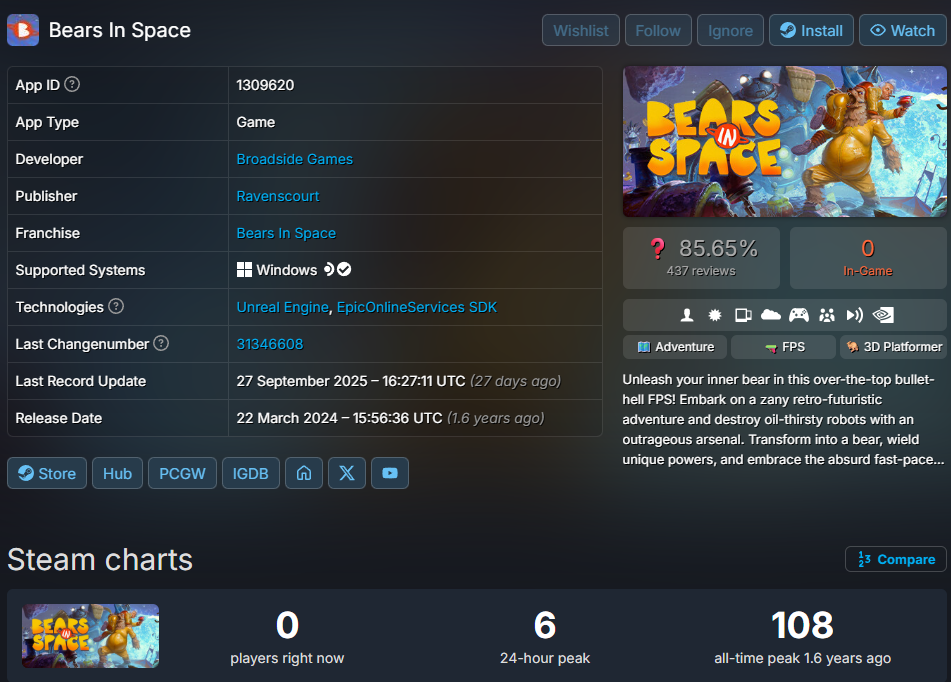Open the X (Twitter) link button
Screen dimensions: 951x682
click(347, 473)
